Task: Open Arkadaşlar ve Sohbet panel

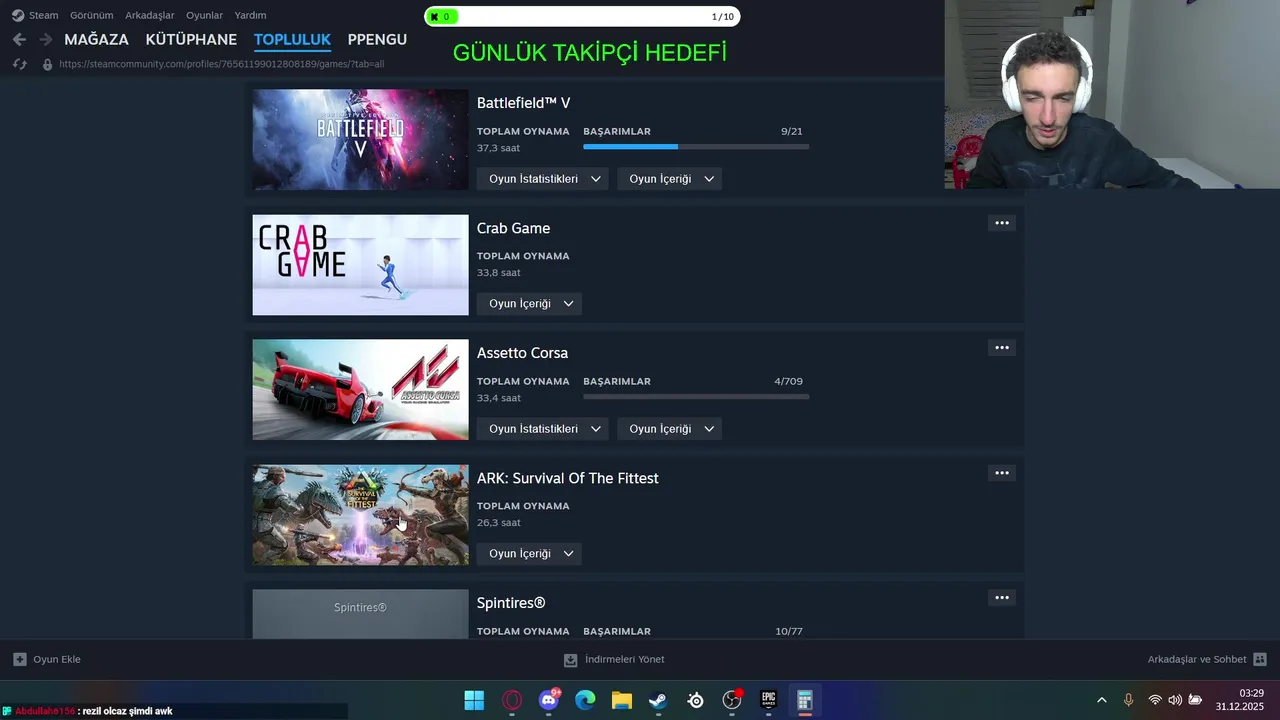Action: click(1207, 659)
